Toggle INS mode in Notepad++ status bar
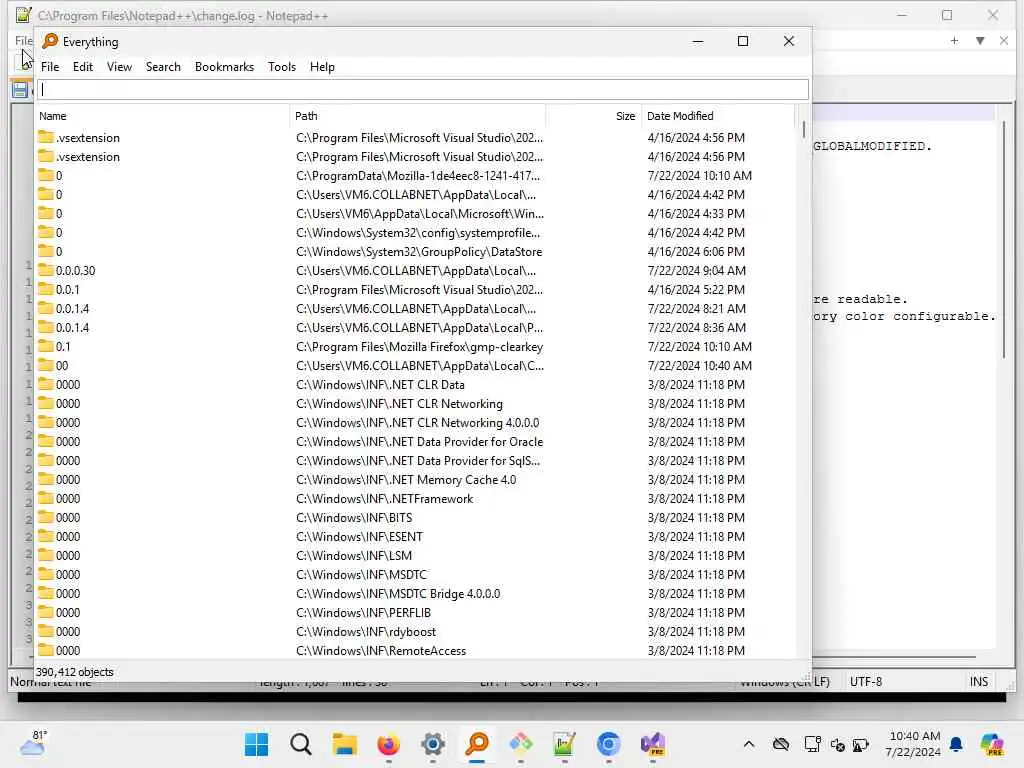 pyautogui.click(x=978, y=681)
